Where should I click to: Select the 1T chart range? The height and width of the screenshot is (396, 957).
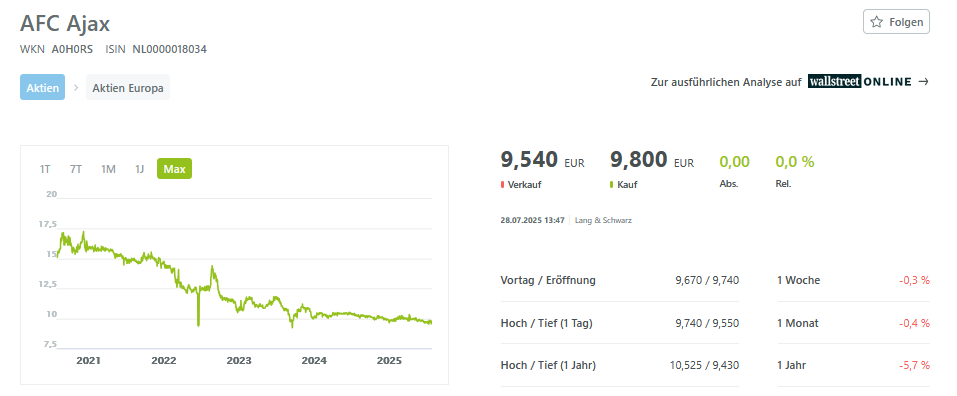coord(45,169)
